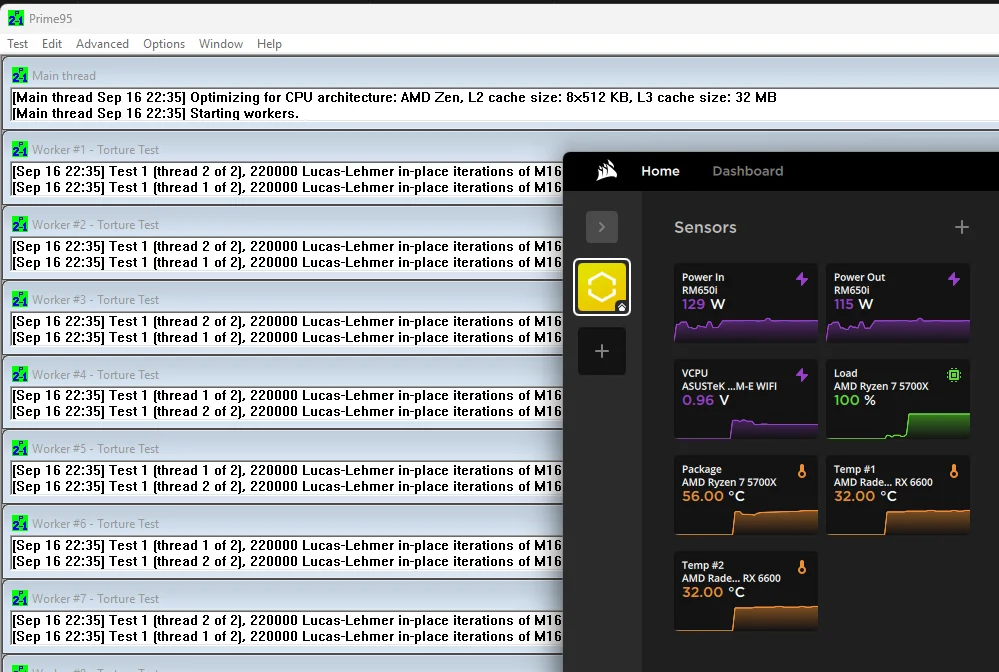This screenshot has height=672, width=999.
Task: Open the Options menu
Action: point(164,44)
